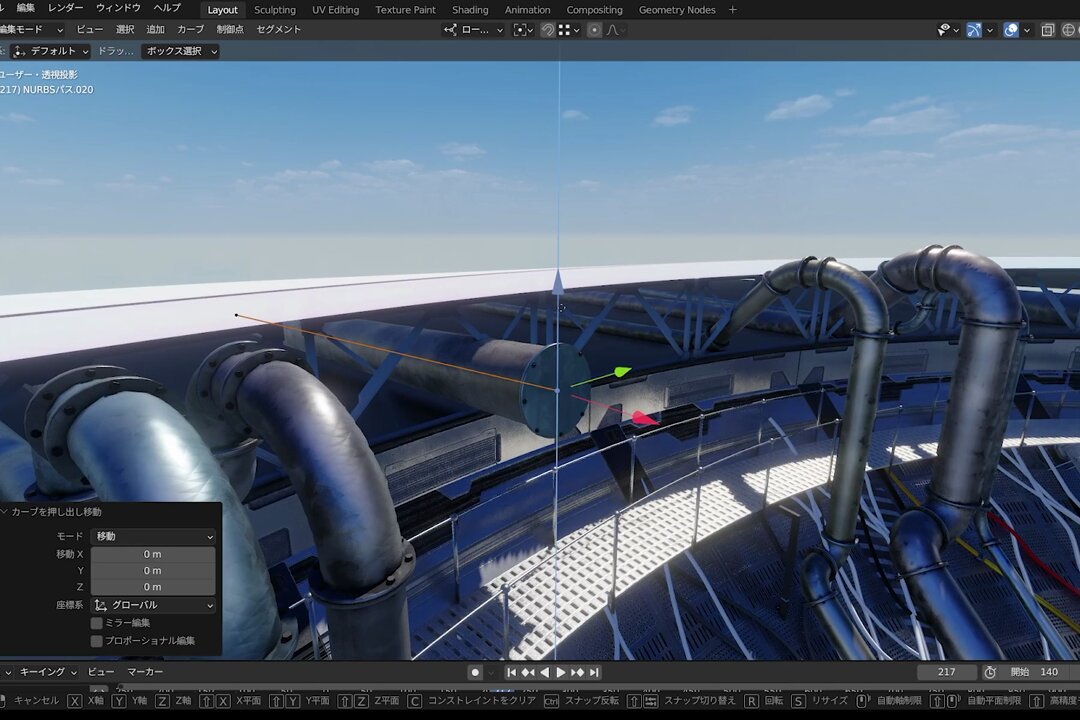
Task: Enable the ミラー編集 checkbox
Action: 97,623
